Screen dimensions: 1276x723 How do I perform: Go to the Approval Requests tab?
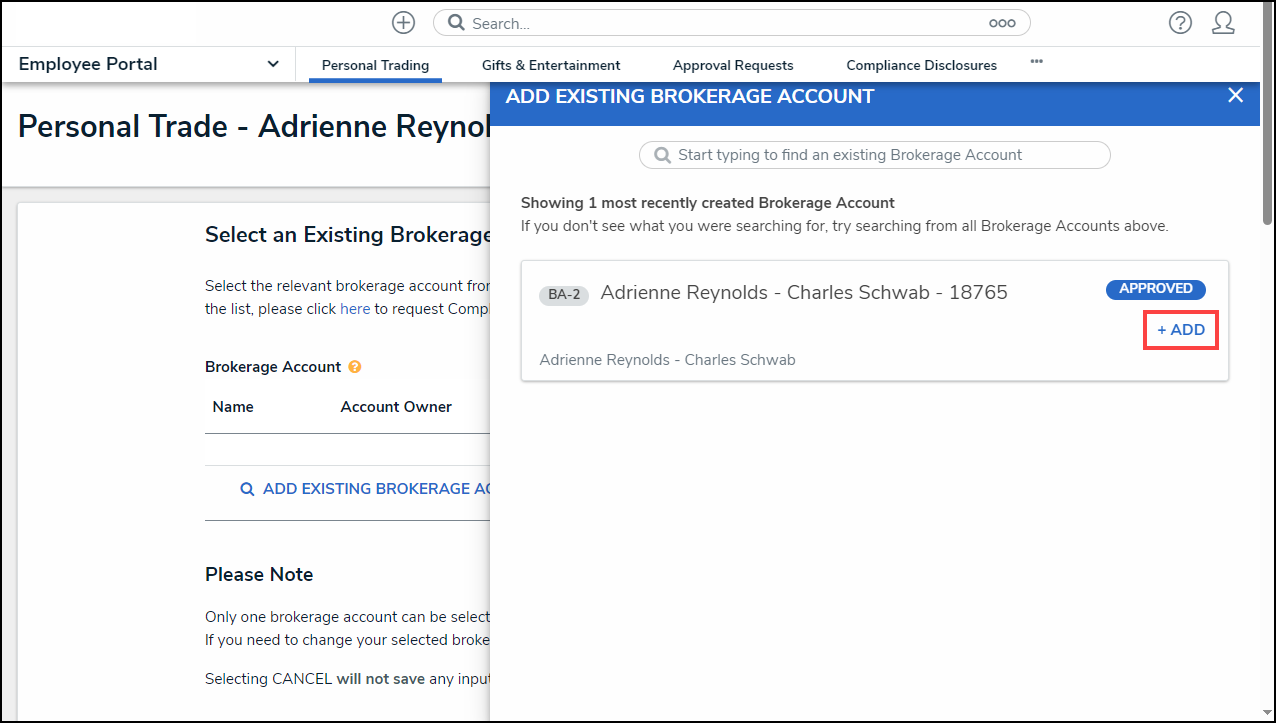point(733,65)
